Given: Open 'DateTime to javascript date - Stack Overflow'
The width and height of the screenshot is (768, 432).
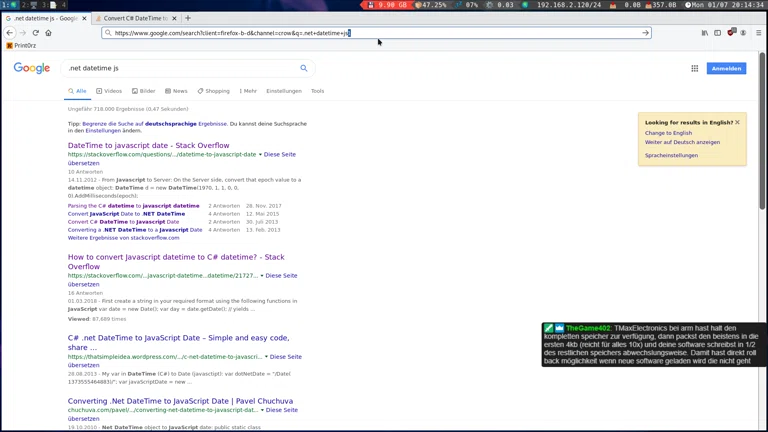Looking at the screenshot, I should pyautogui.click(x=148, y=145).
